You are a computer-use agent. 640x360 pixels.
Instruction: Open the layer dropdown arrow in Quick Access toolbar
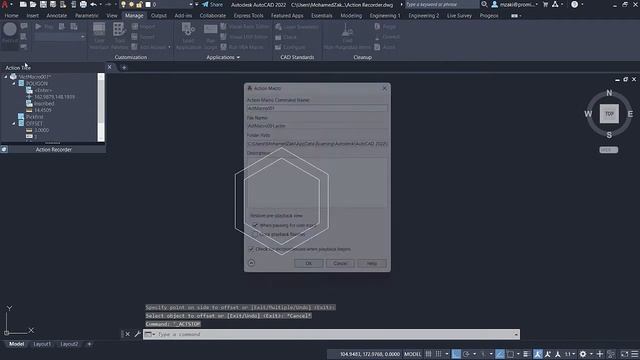[191, 4]
